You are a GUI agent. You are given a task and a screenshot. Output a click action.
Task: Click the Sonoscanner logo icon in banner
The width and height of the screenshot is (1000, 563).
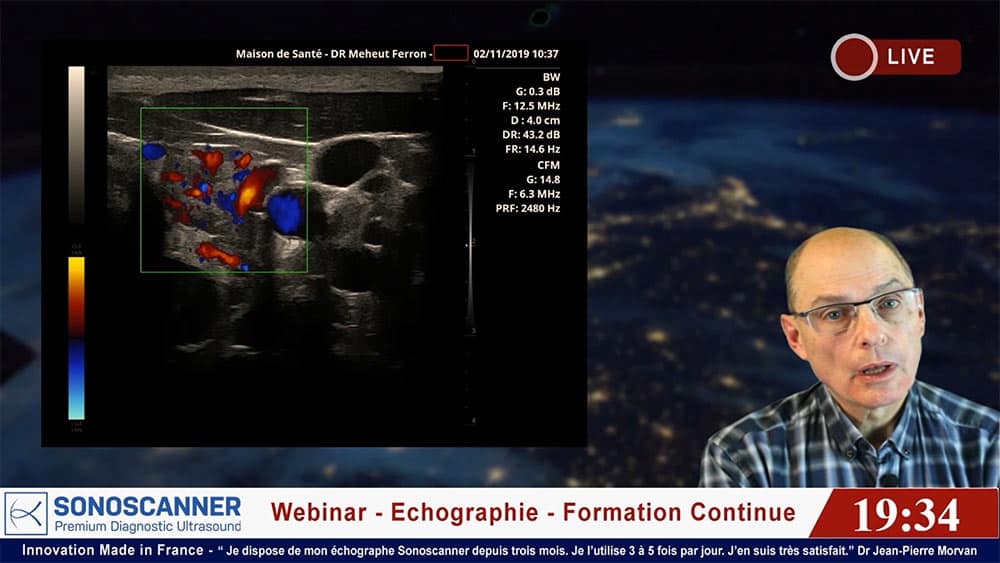pyautogui.click(x=26, y=513)
